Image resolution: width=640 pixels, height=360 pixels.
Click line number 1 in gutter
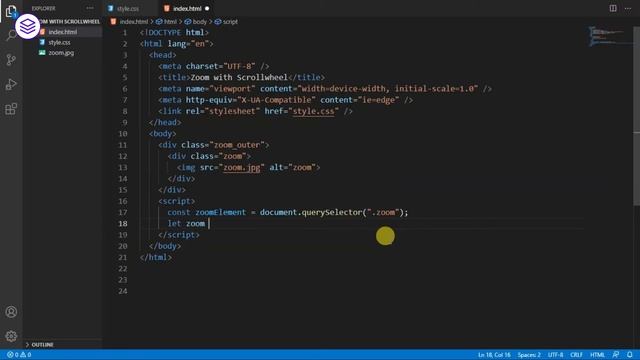click(x=125, y=32)
